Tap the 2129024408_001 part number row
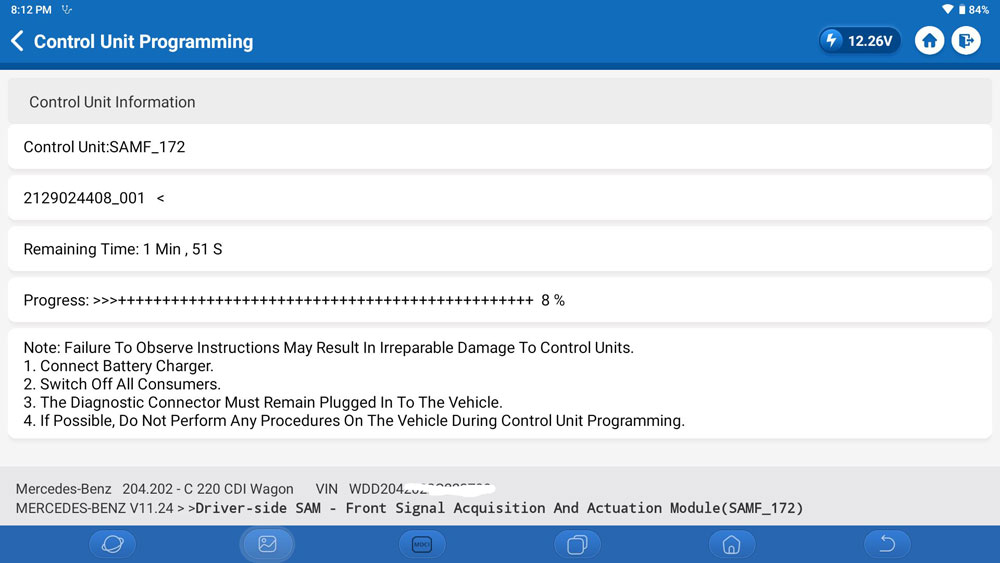Screen dimensions: 1000x563 click(x=499, y=198)
